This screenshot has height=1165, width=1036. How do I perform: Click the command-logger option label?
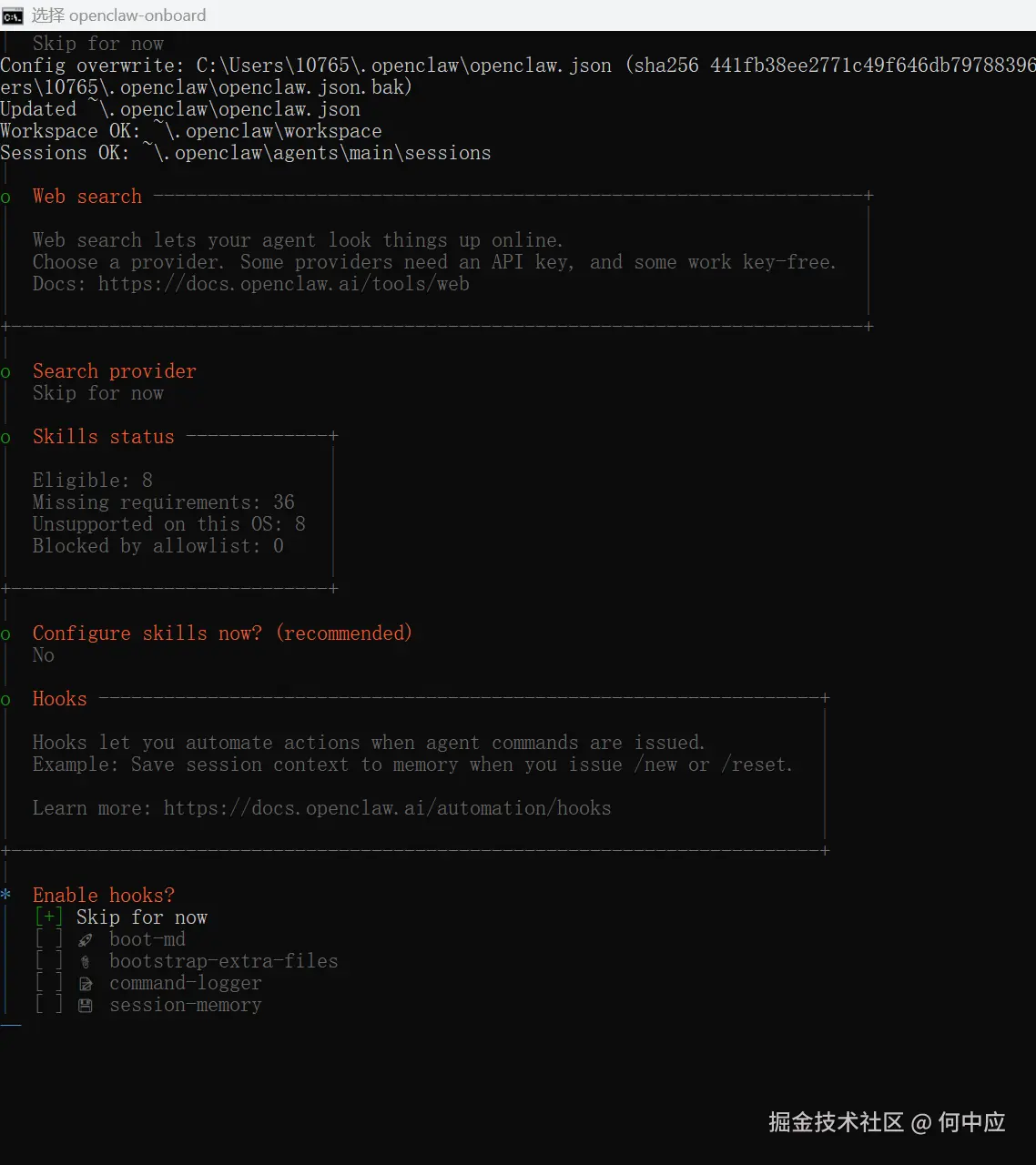click(186, 983)
